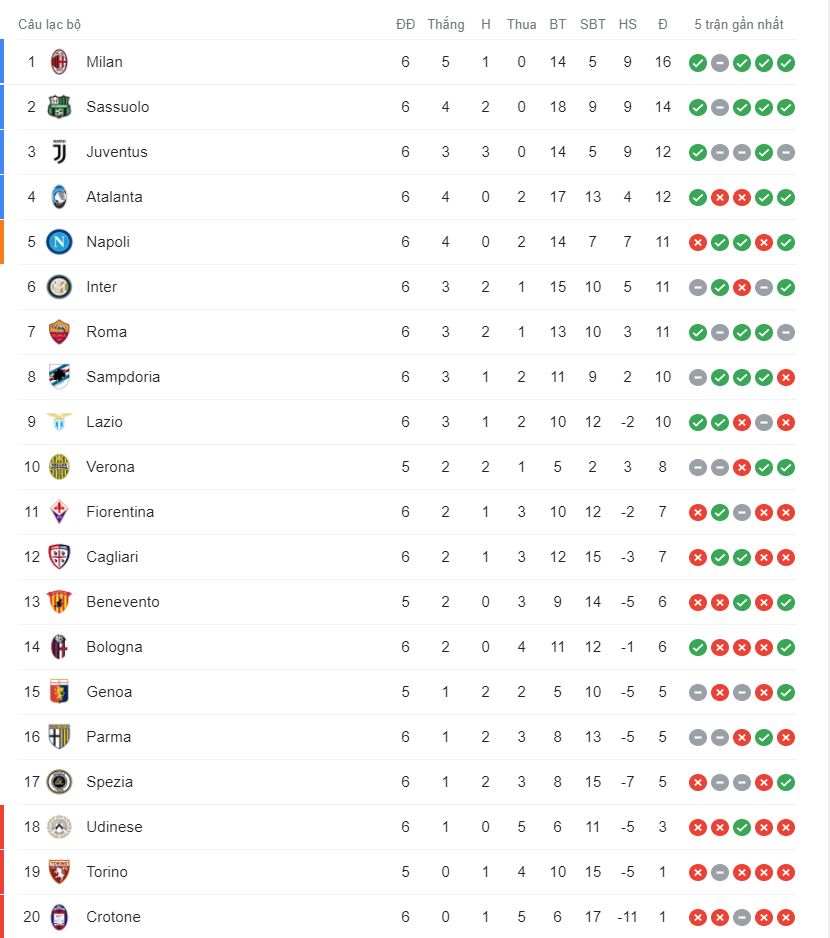Click Crotone's most recent loss indicator
The image size is (830, 938).
coord(786,918)
